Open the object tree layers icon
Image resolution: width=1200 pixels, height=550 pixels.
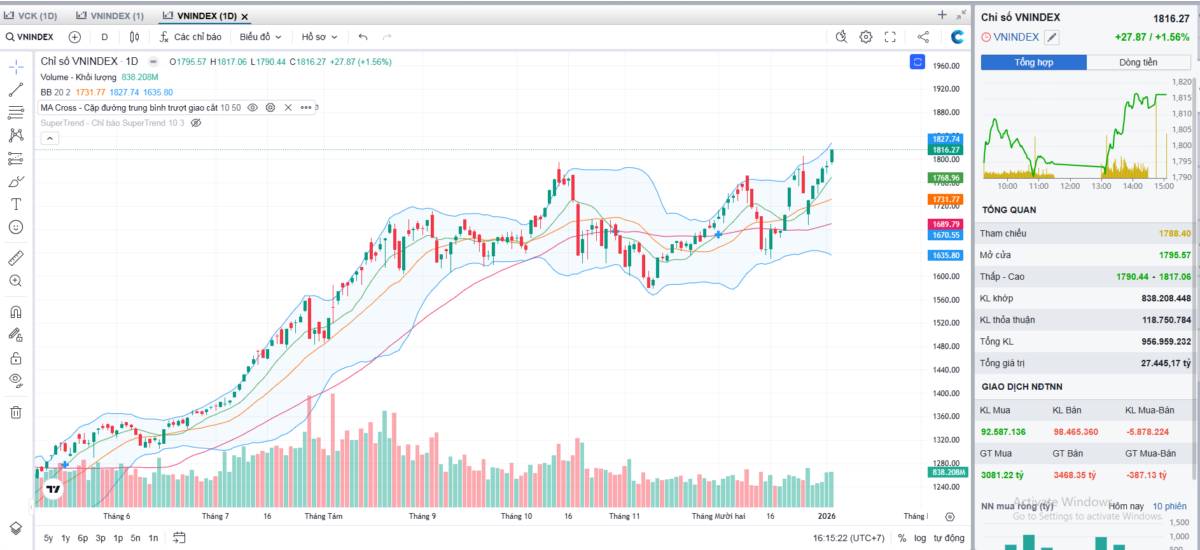[x=16, y=527]
